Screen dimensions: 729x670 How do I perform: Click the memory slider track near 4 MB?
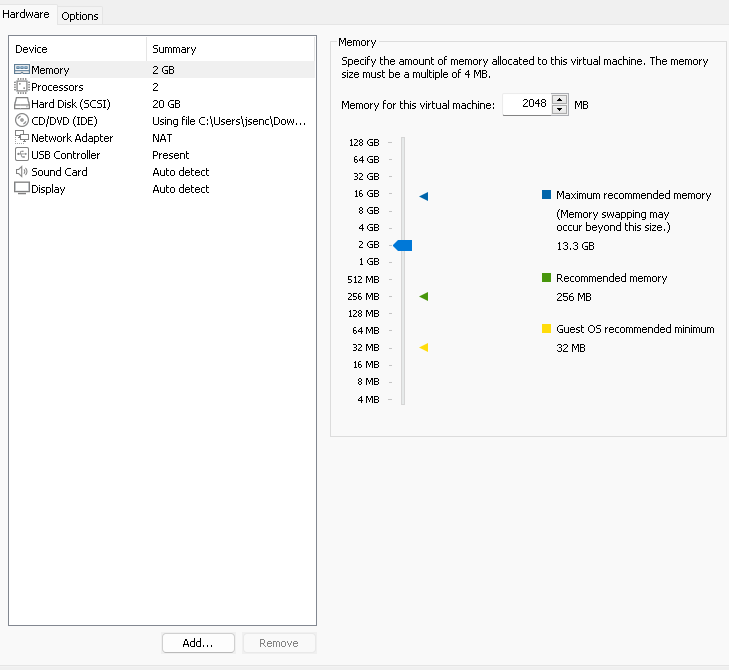click(x=403, y=399)
